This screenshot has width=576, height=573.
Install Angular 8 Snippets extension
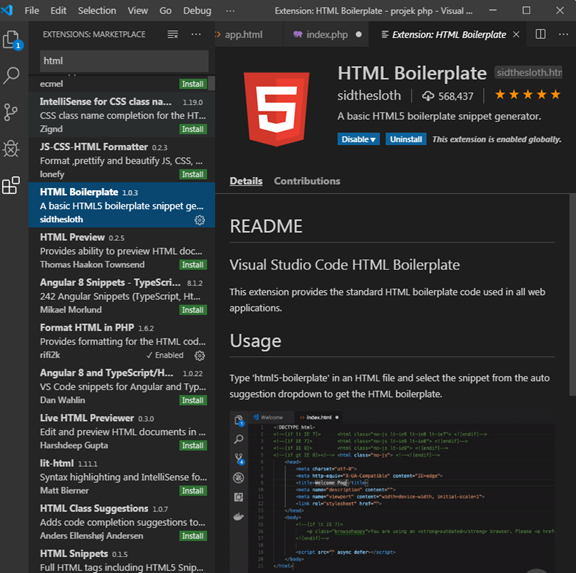193,310
